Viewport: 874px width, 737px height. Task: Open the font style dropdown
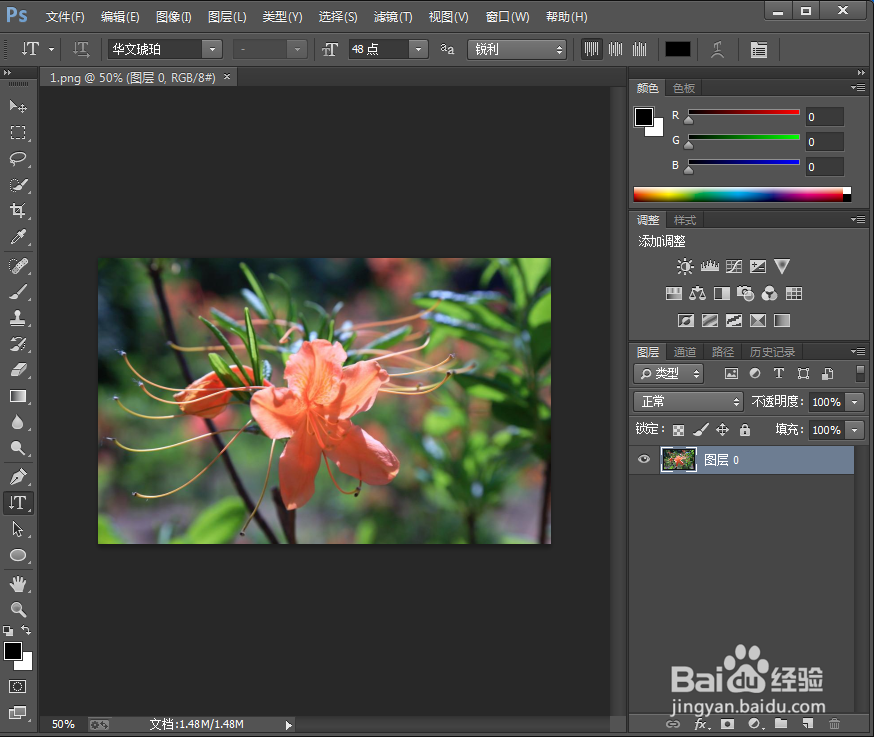pyautogui.click(x=298, y=49)
